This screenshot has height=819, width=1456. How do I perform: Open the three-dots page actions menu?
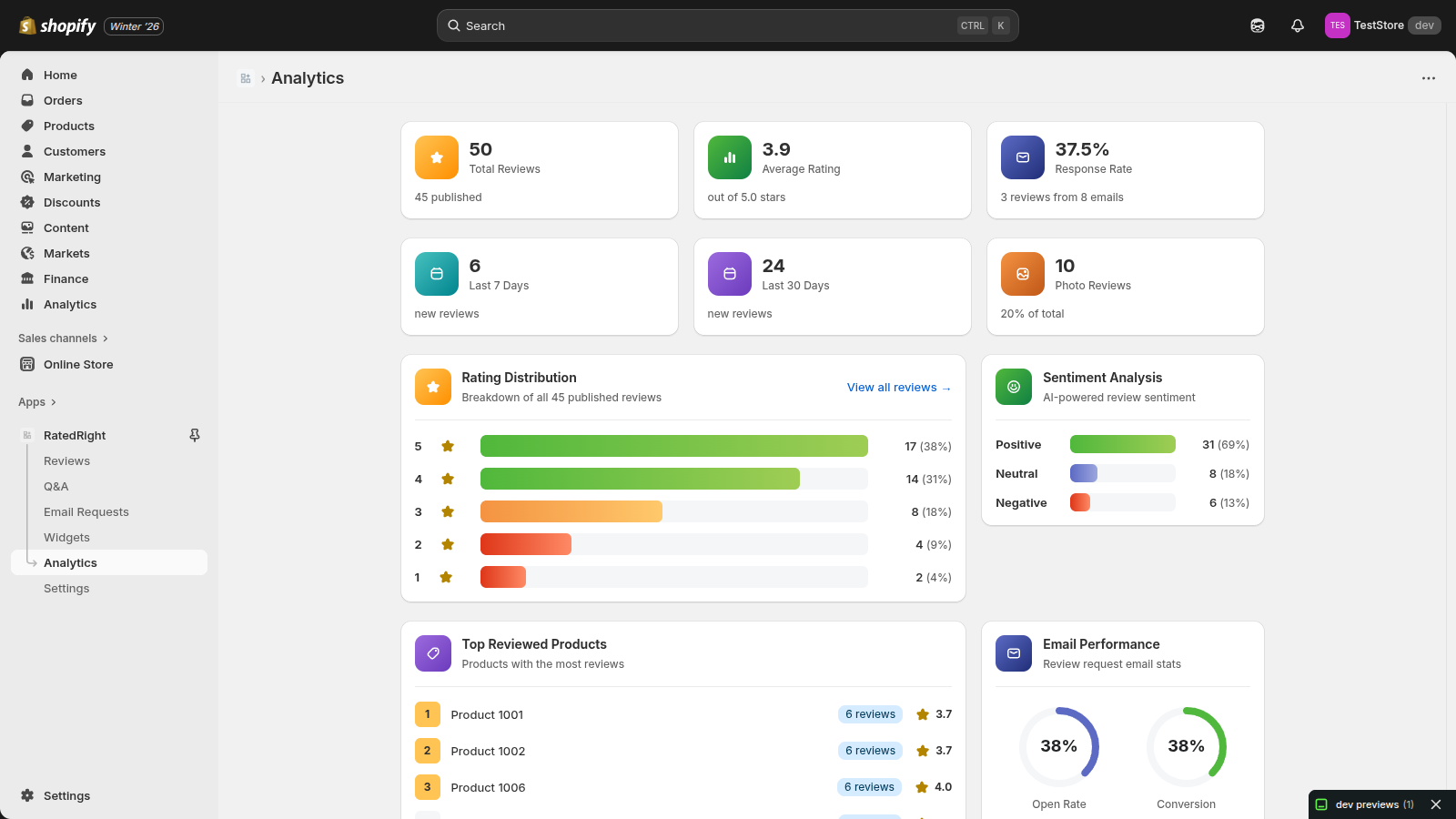pyautogui.click(x=1429, y=78)
